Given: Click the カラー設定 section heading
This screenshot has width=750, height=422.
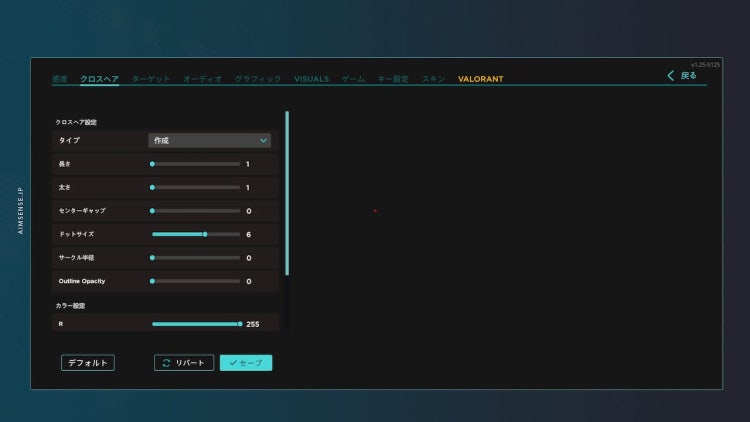Looking at the screenshot, I should 70,306.
